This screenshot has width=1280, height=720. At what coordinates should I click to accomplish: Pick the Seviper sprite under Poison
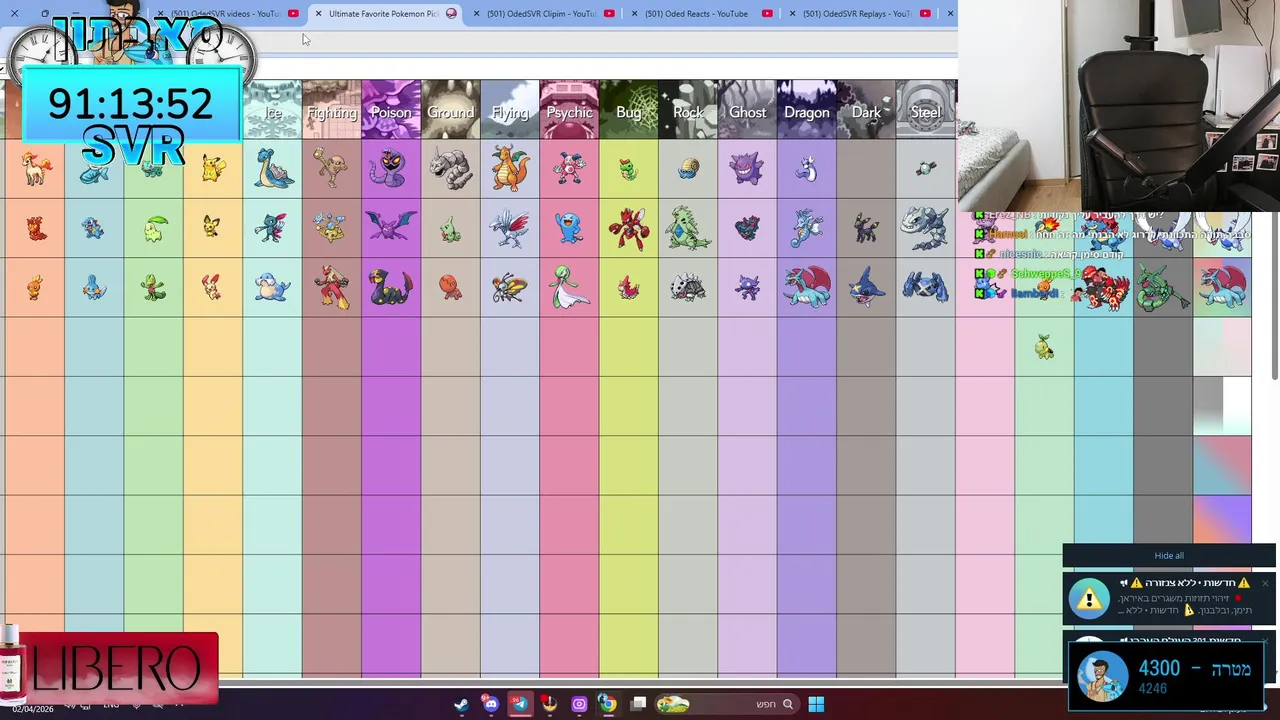coord(390,287)
